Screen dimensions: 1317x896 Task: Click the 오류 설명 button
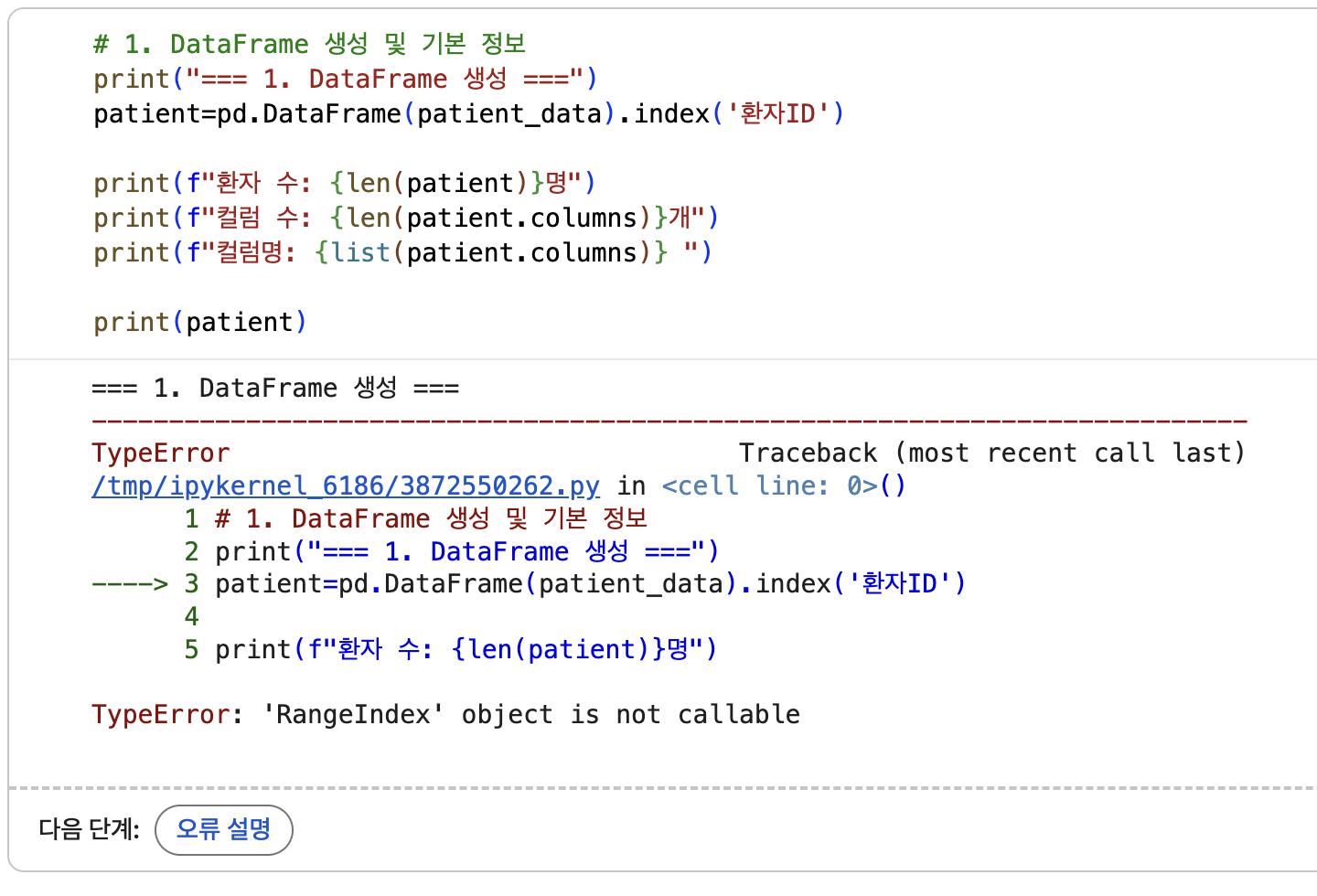pos(224,829)
